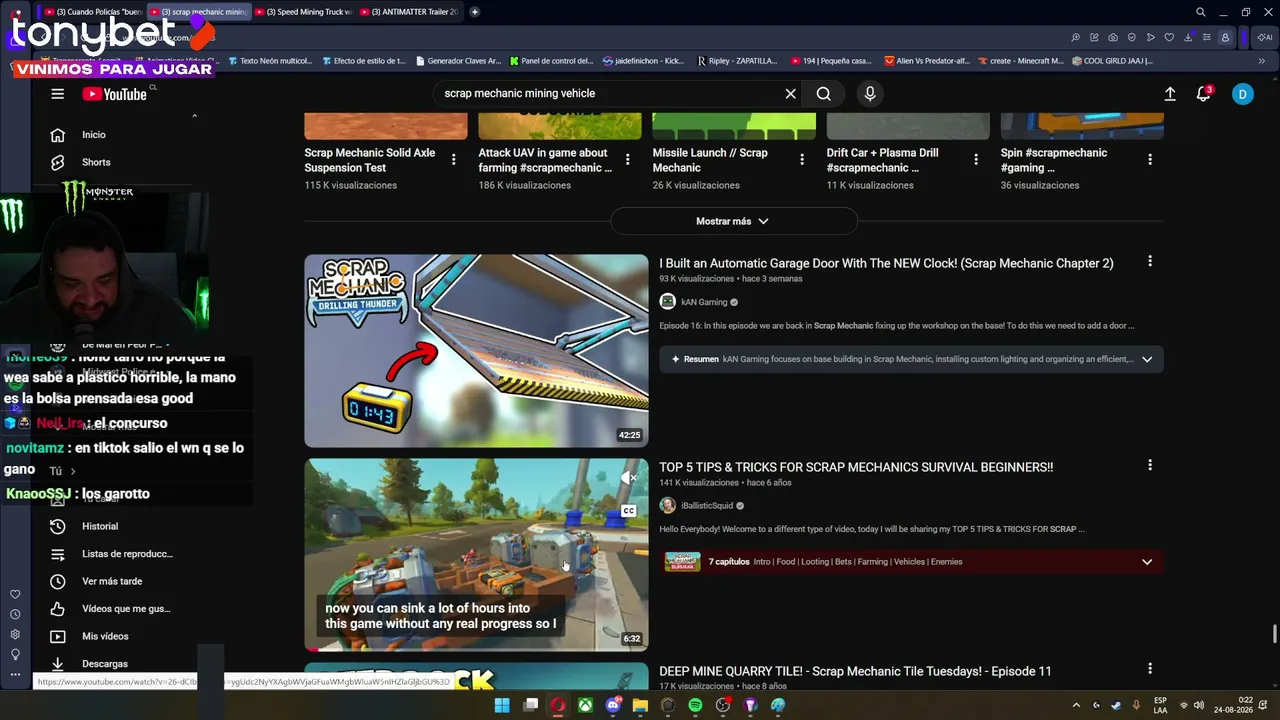
Task: Open the account avatar D
Action: (1242, 94)
